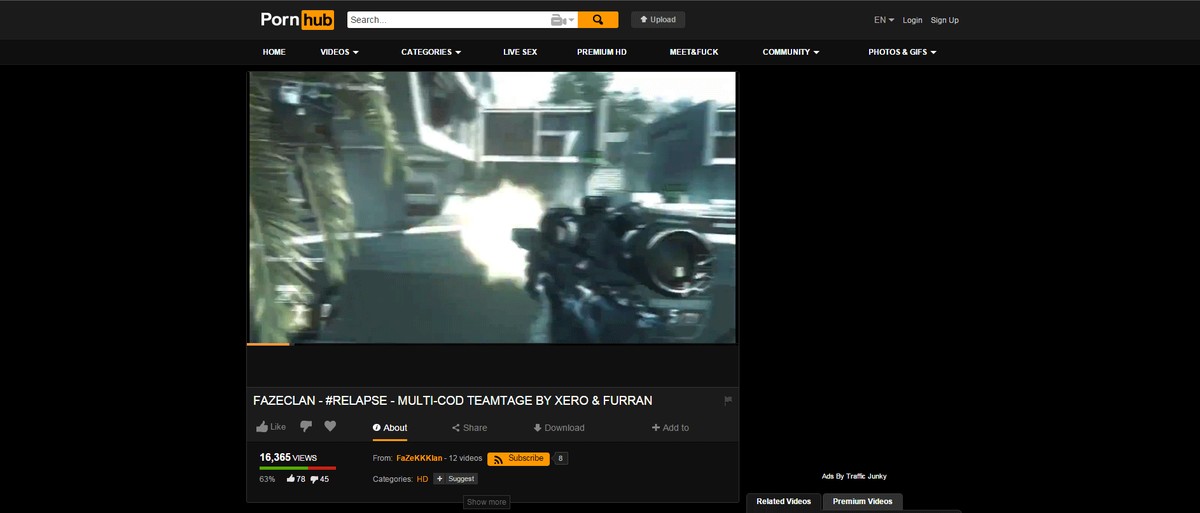Expand the PHOTOS & GIFS nav menu
Image resolution: width=1200 pixels, height=513 pixels.
[x=902, y=52]
